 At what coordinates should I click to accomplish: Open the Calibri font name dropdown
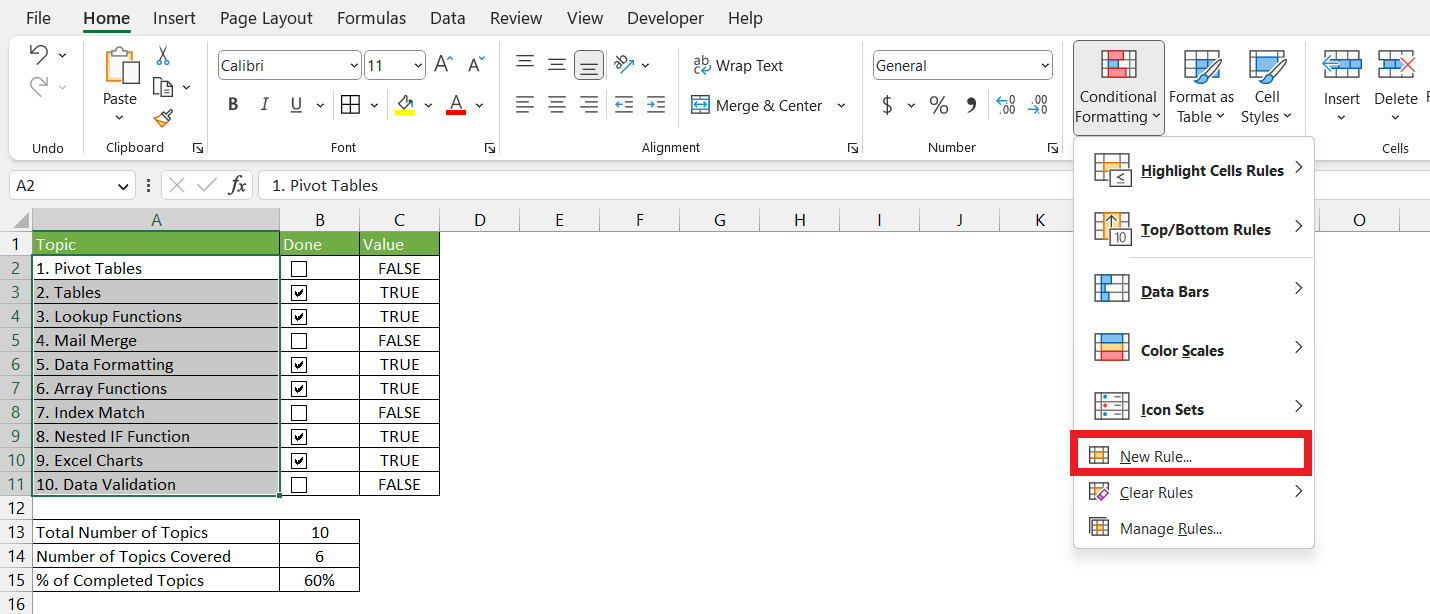click(354, 66)
